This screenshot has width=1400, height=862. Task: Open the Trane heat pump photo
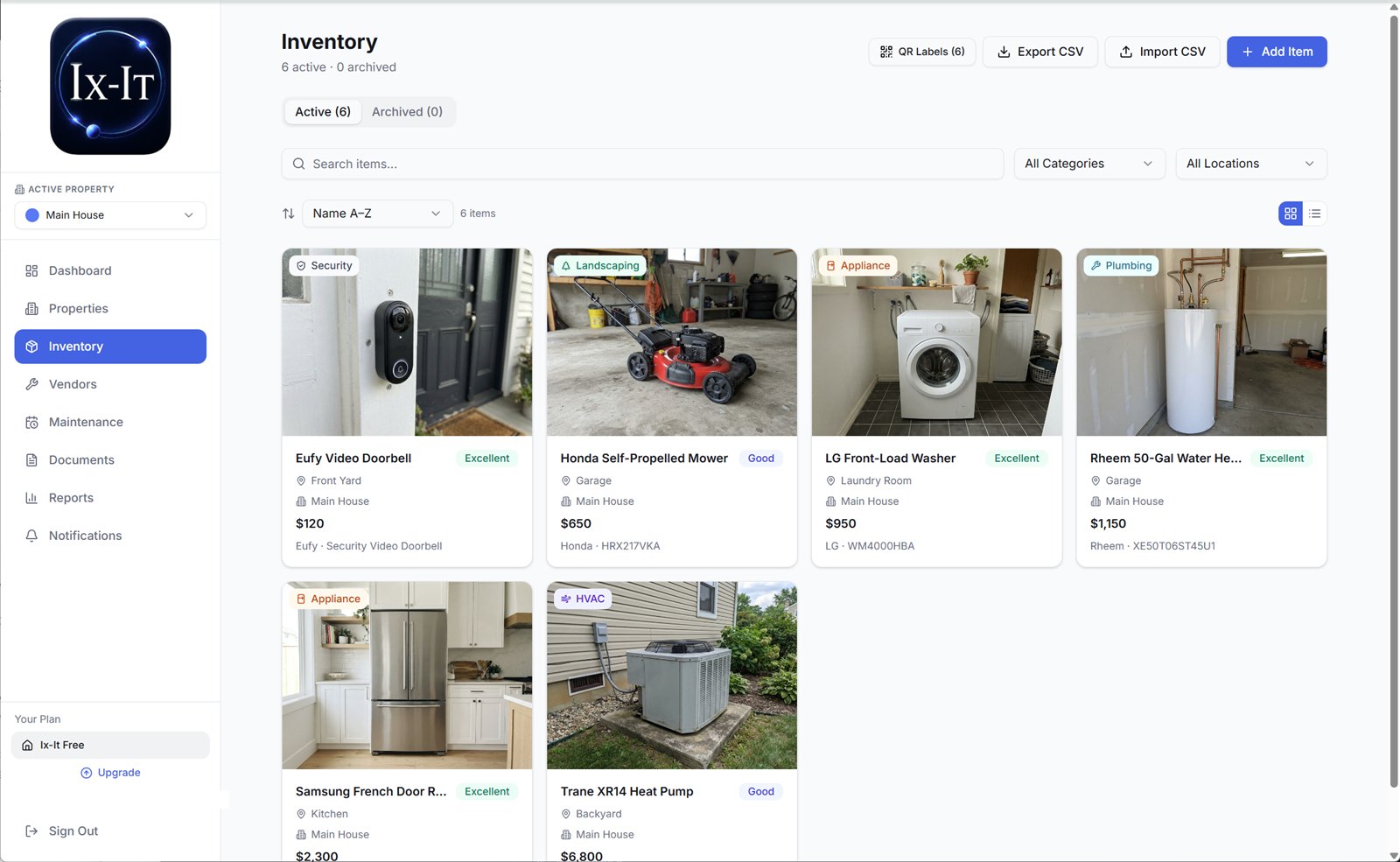[x=672, y=676]
